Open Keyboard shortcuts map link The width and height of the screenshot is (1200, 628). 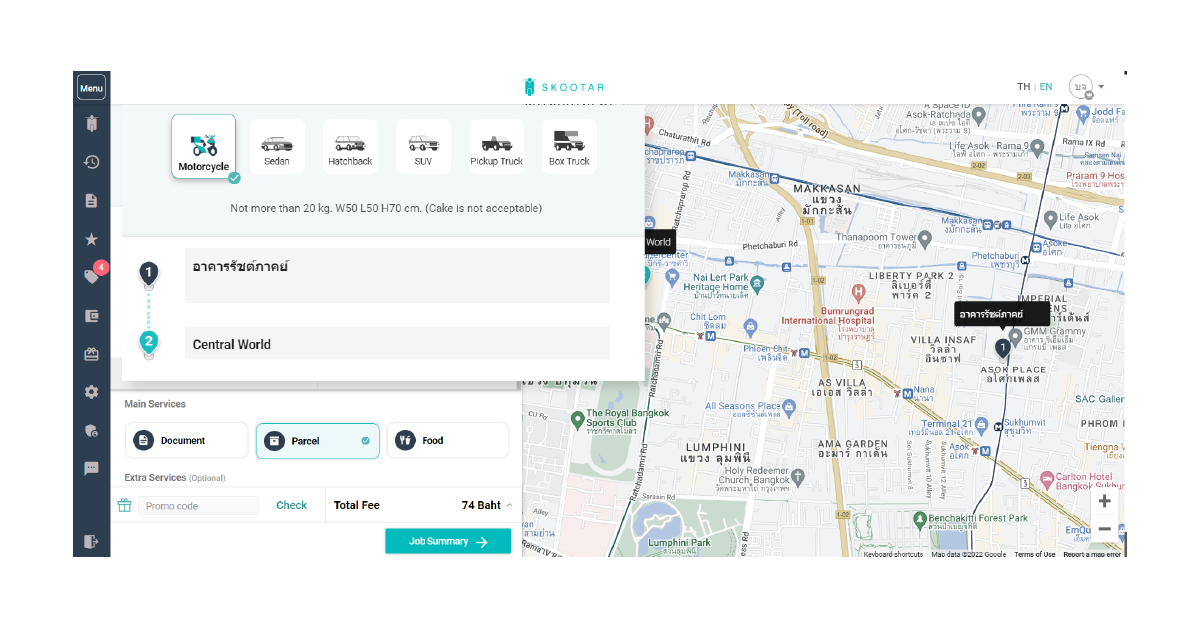pyautogui.click(x=893, y=554)
